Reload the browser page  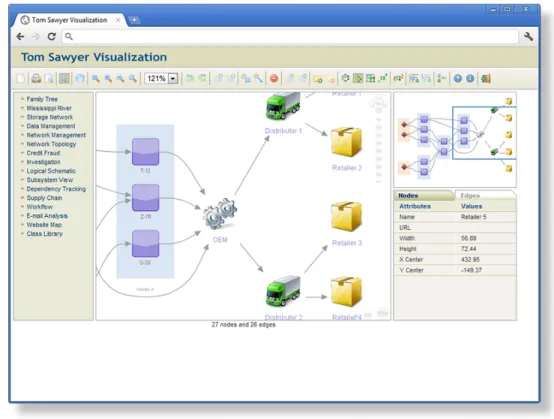click(52, 36)
